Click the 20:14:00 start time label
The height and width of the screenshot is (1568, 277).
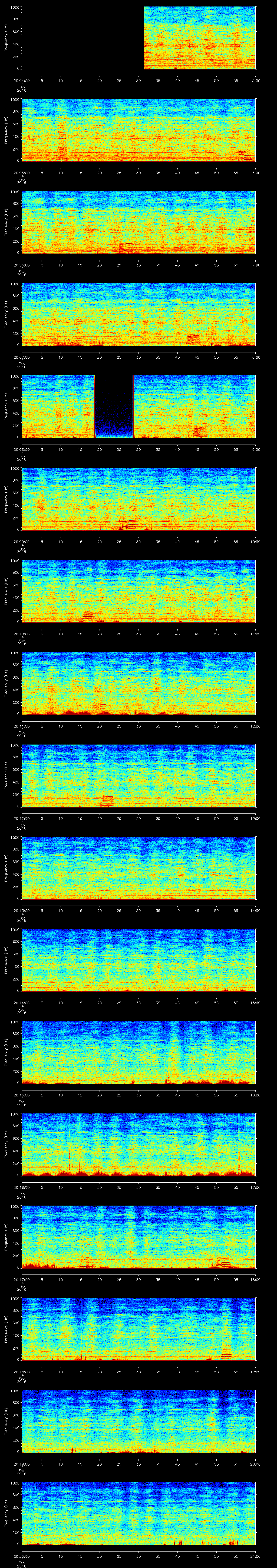tap(22, 1003)
